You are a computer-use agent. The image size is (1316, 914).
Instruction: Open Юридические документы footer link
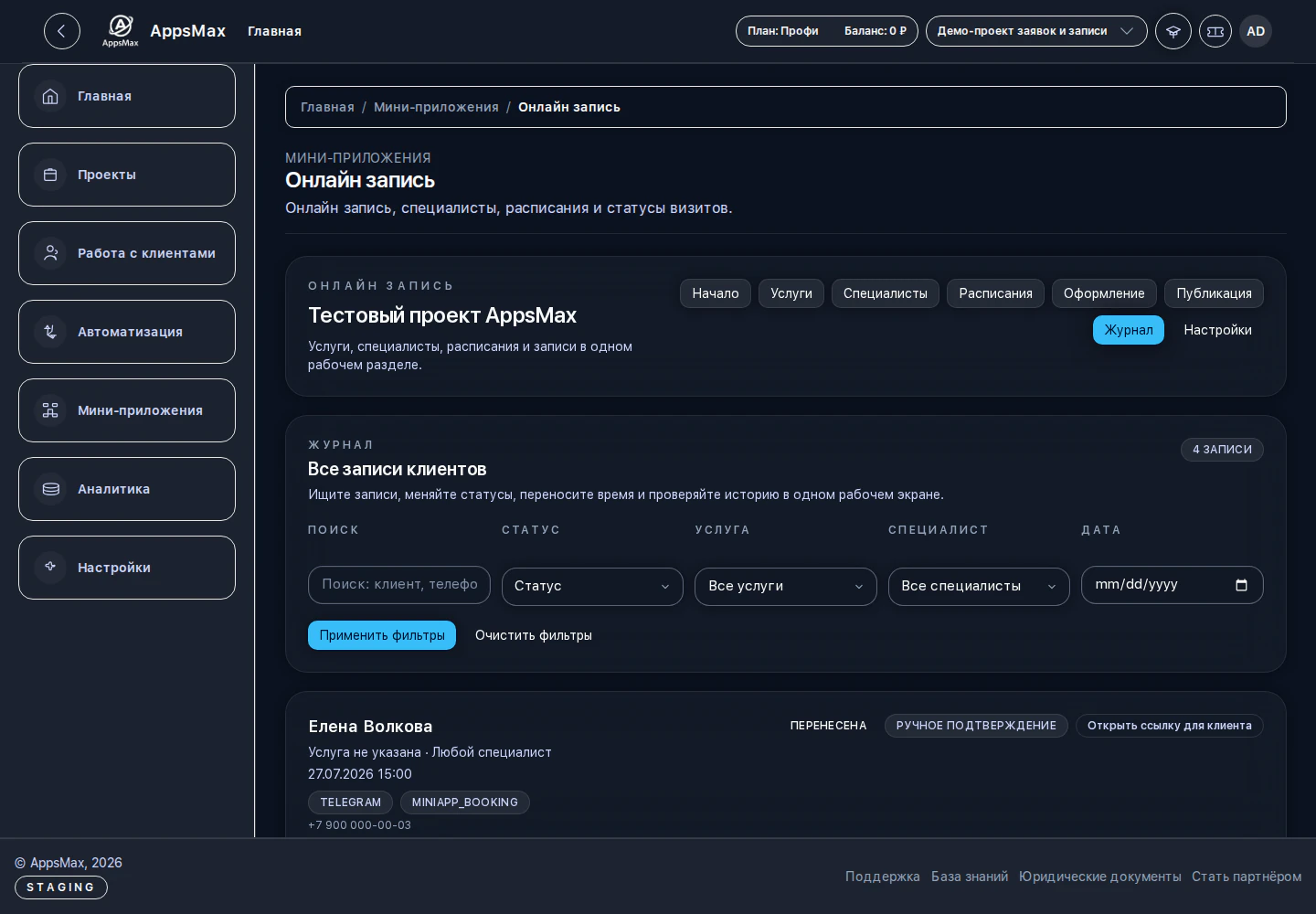pyautogui.click(x=1100, y=877)
